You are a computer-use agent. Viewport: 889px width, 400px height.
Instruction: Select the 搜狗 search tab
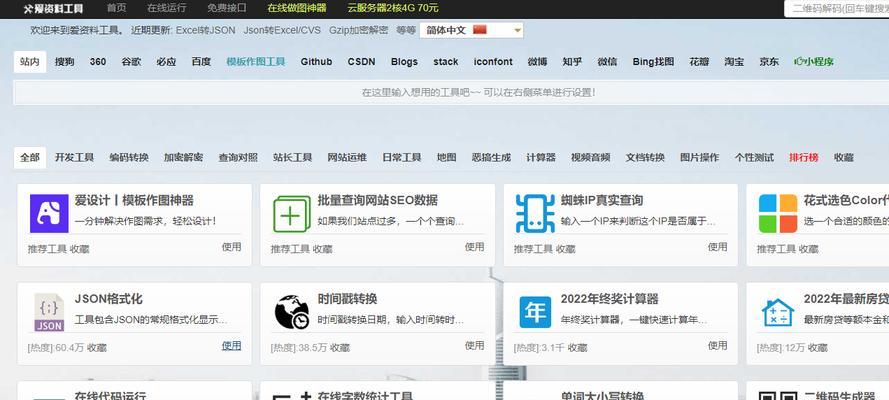point(64,62)
